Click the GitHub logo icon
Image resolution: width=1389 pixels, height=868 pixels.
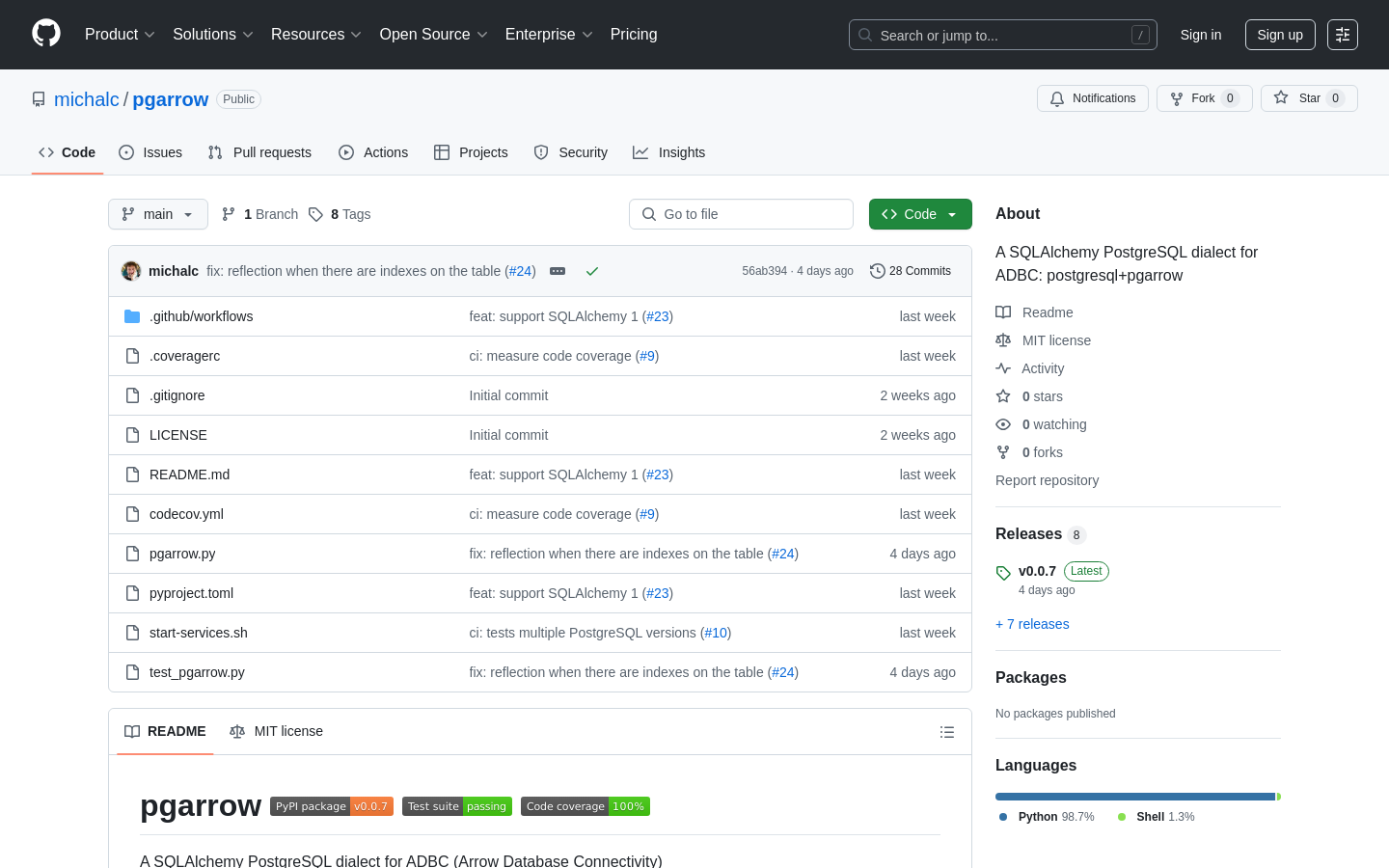(x=46, y=34)
